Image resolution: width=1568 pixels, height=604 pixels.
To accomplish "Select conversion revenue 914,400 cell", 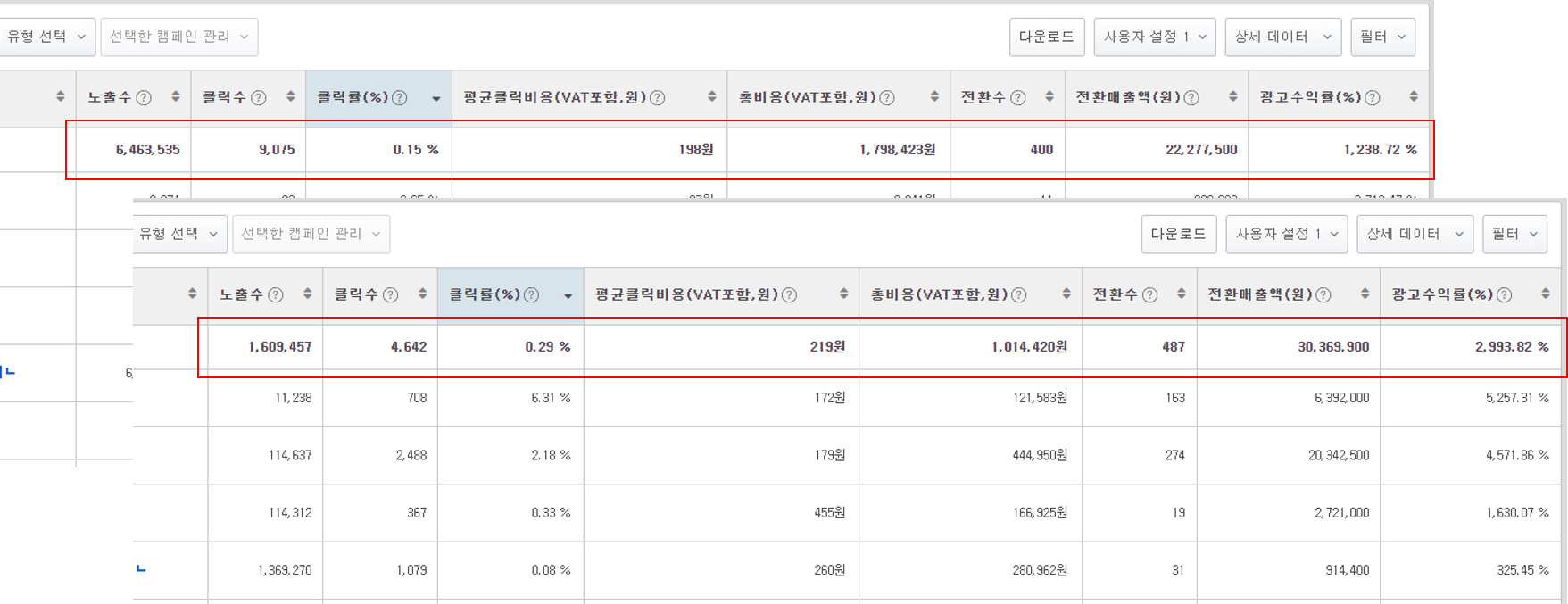I will tap(1289, 570).
